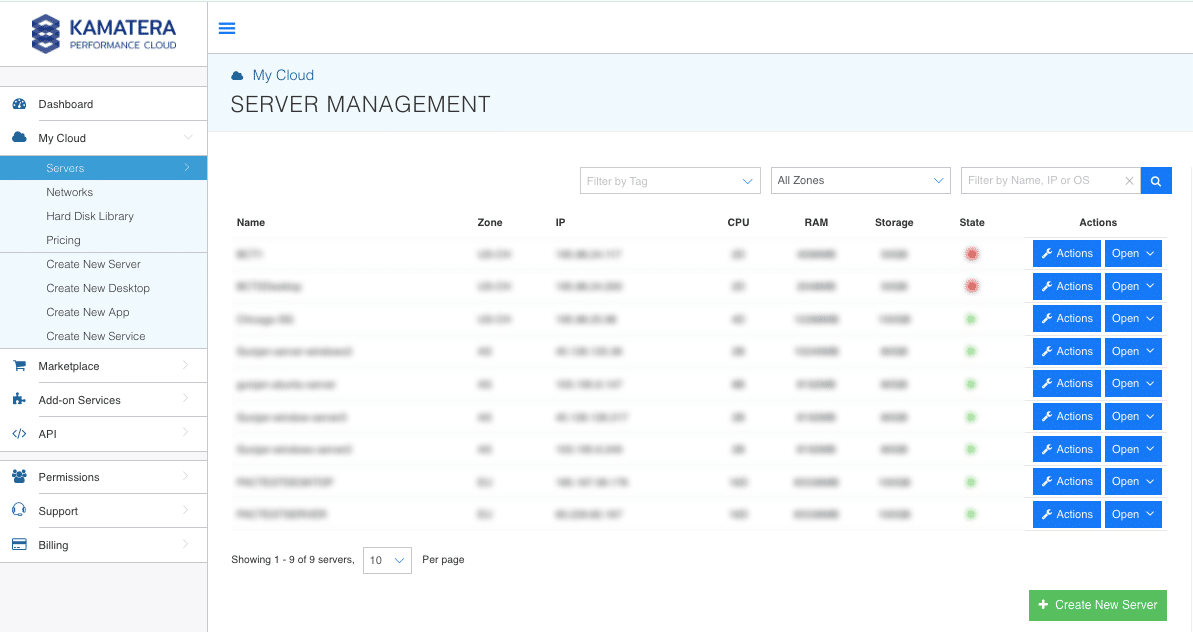This screenshot has width=1193, height=632.
Task: Click the Billing credit card icon
Action: click(x=20, y=545)
